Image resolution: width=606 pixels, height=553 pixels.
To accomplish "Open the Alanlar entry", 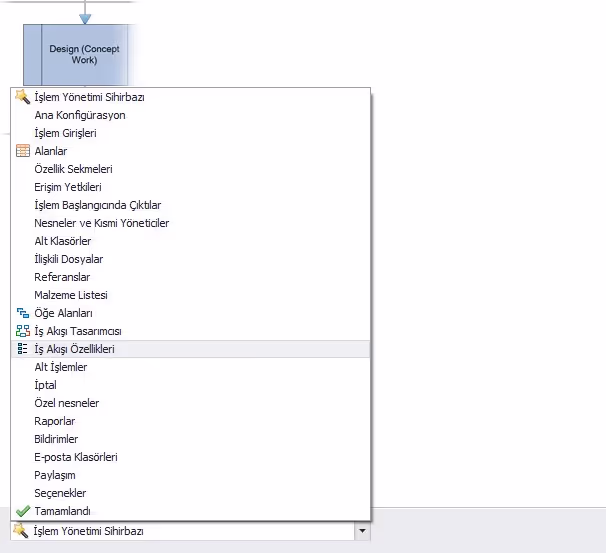I will (191, 151).
